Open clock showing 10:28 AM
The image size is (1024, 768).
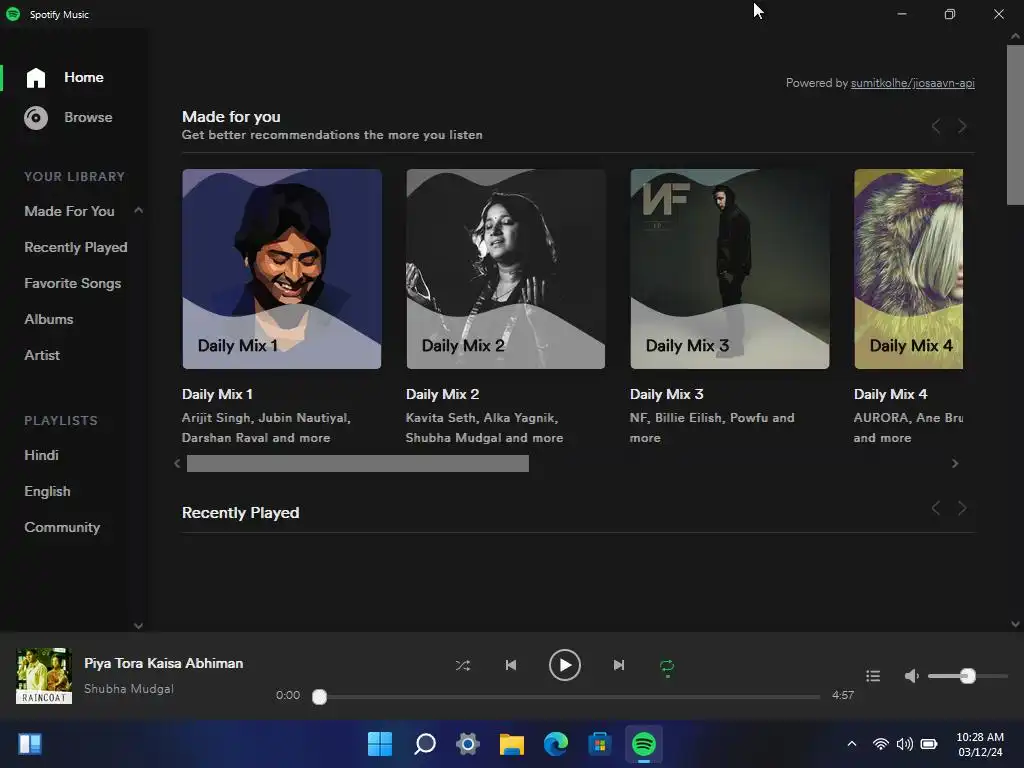[980, 744]
